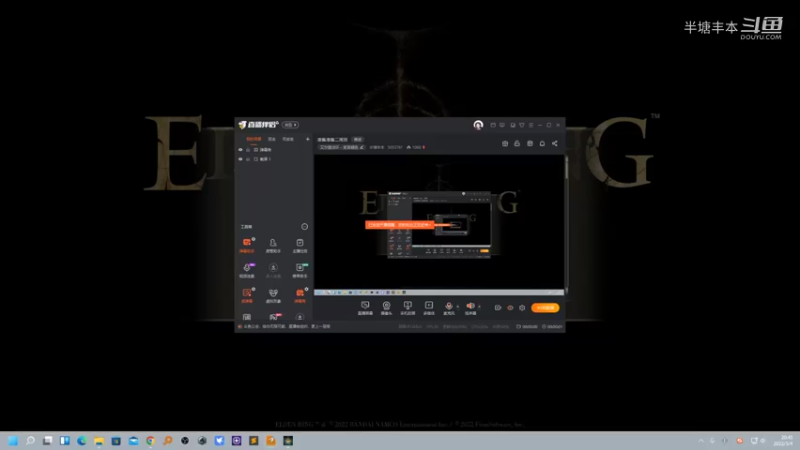Show hidden system tray icons chevron

tap(701, 441)
